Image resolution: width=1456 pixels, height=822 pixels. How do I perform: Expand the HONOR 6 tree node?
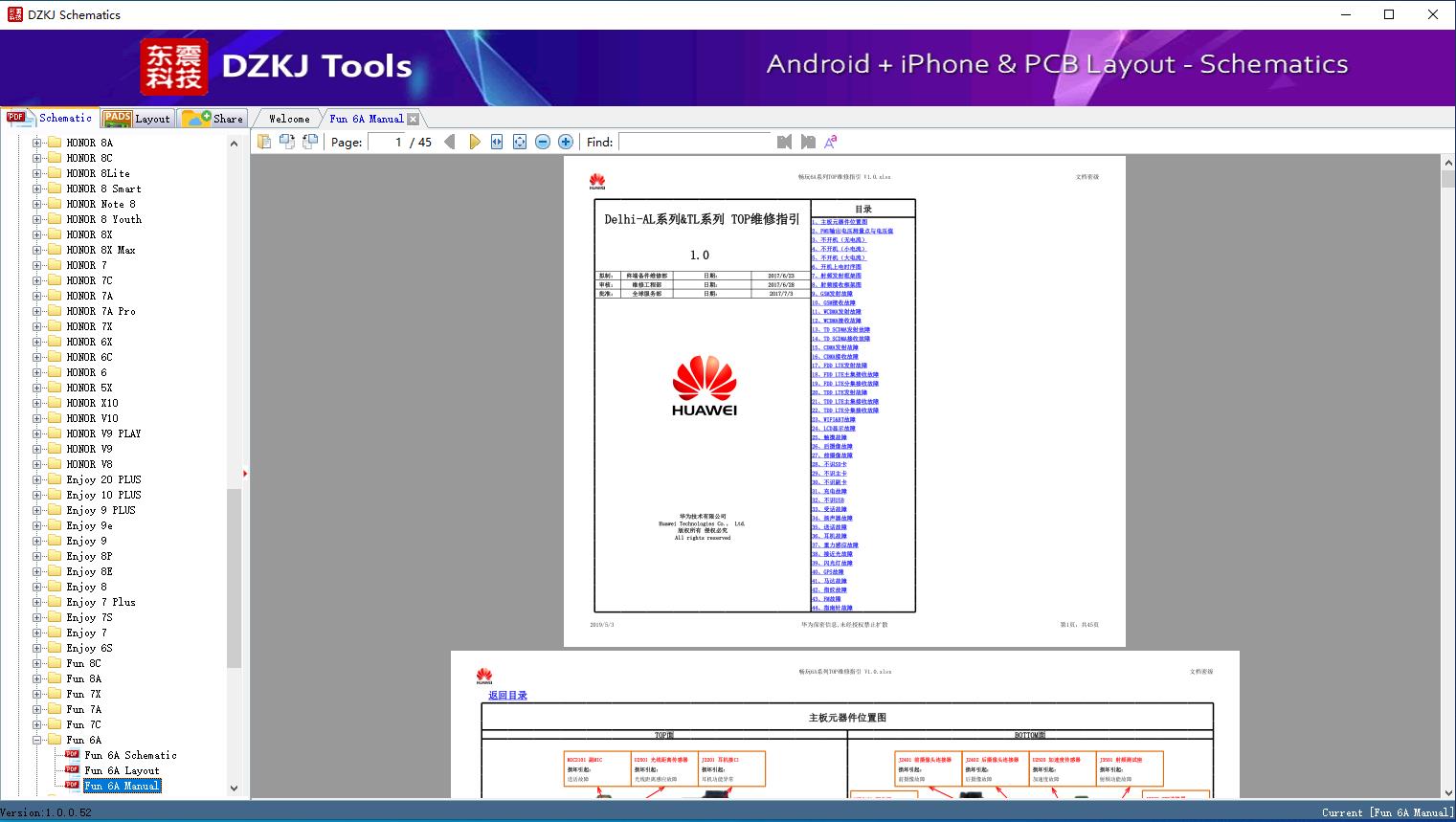(x=36, y=372)
